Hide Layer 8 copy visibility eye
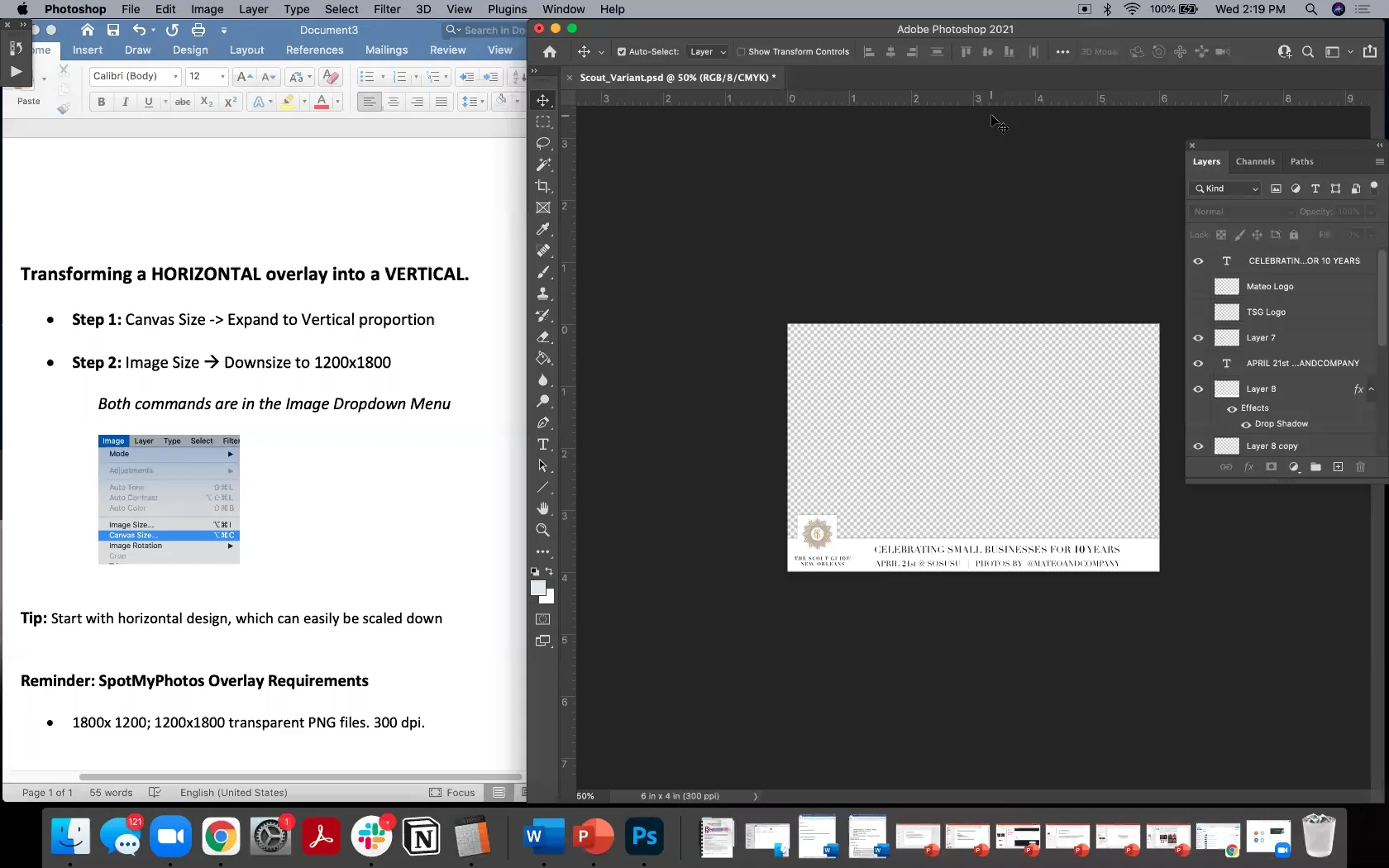 (1198, 446)
